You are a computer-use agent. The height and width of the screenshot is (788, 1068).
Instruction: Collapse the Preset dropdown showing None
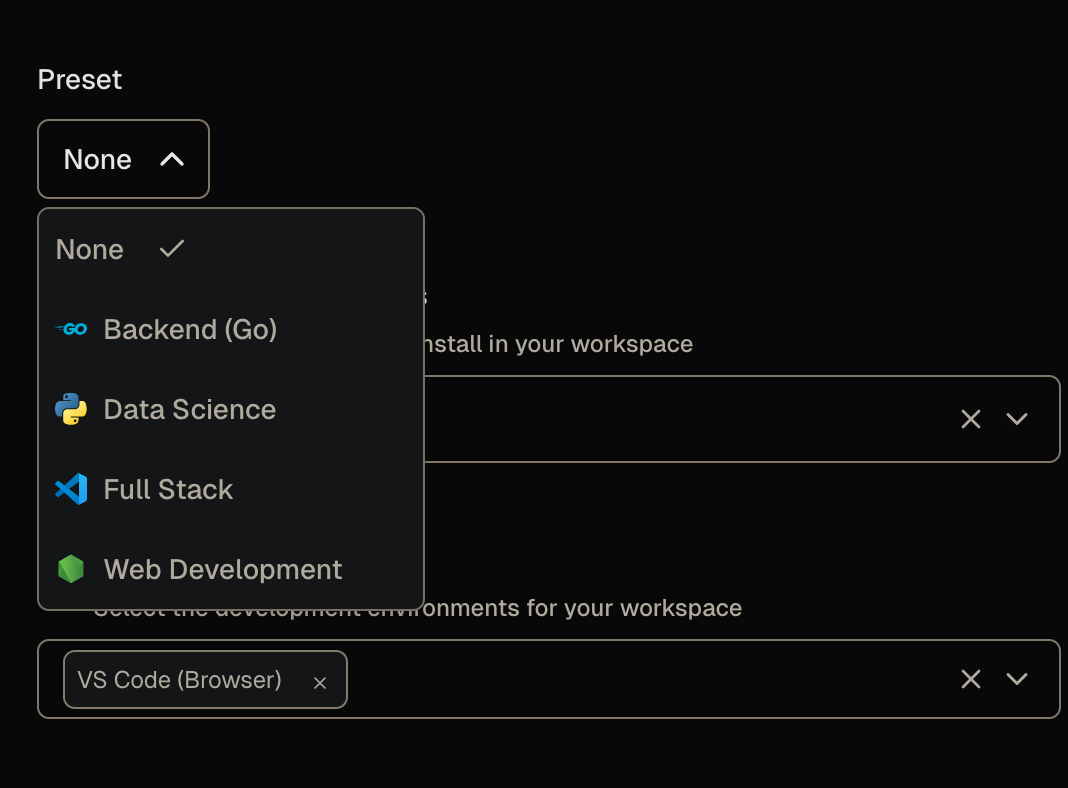pyautogui.click(x=123, y=159)
